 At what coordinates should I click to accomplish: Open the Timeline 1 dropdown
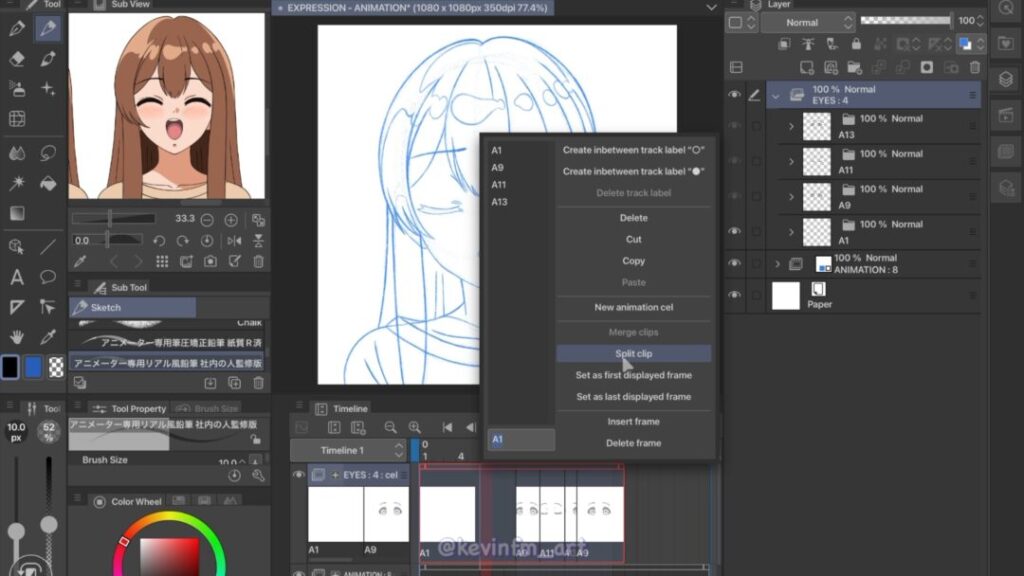[x=348, y=450]
